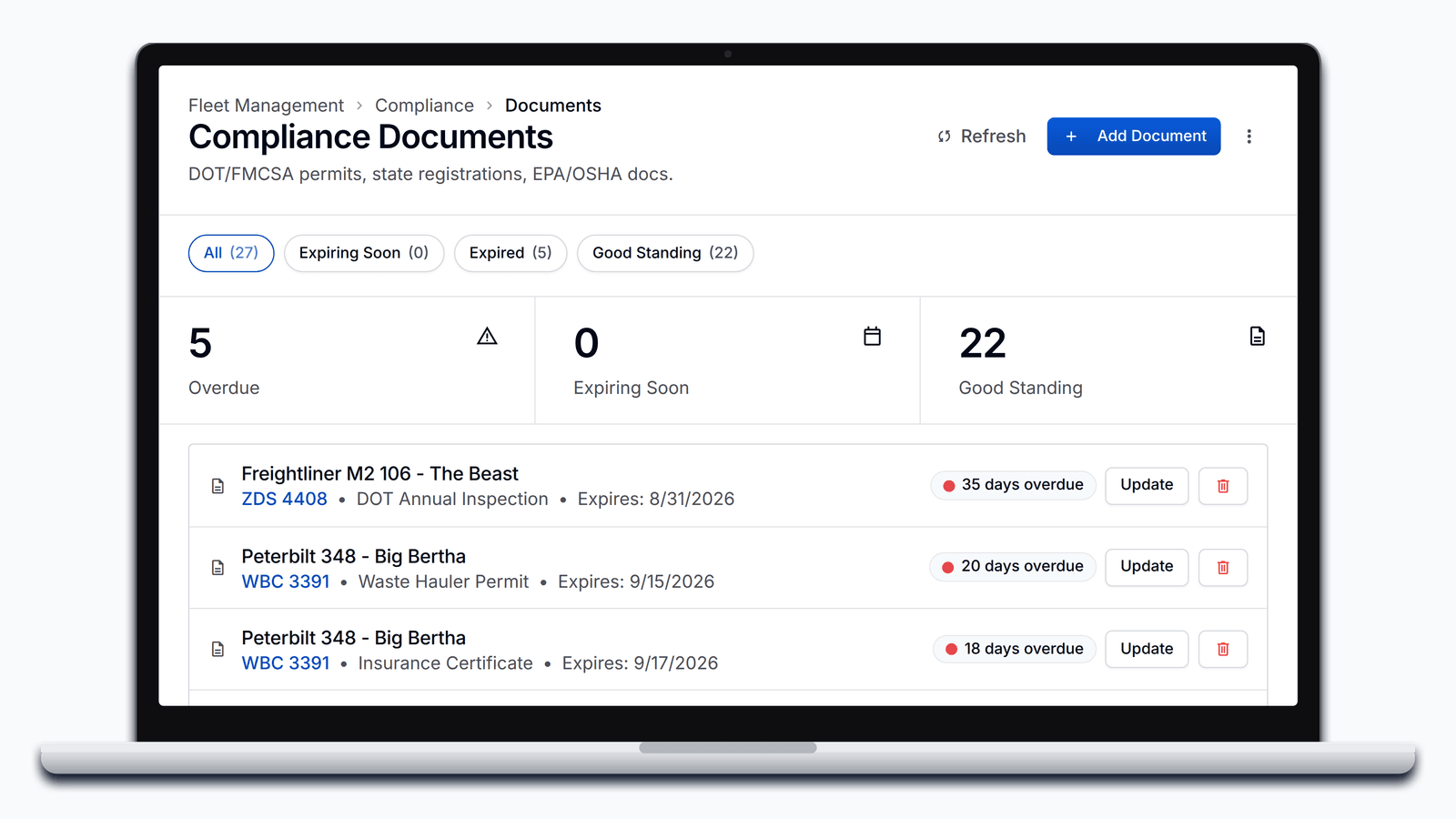
Task: Open the three-dot more options menu
Action: point(1249,136)
